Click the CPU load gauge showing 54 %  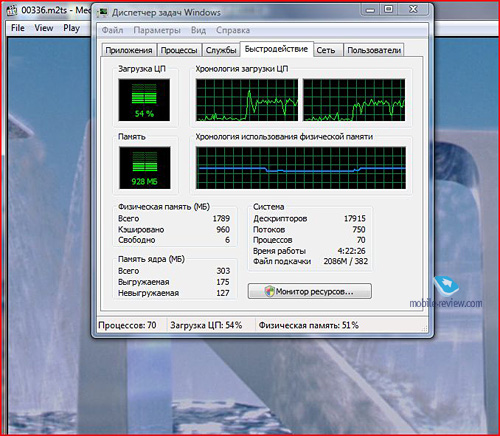click(144, 100)
